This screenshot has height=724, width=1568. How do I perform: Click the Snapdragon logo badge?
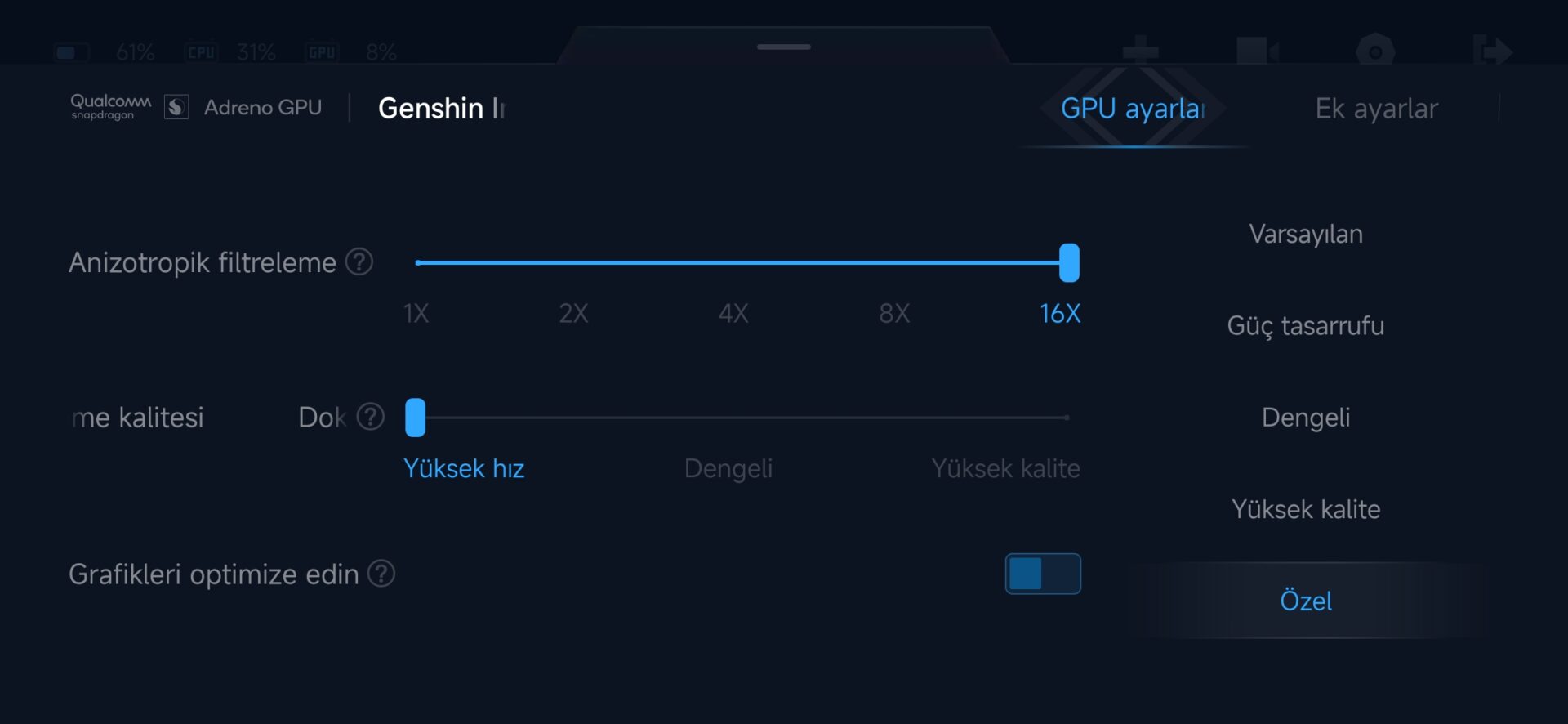click(x=176, y=107)
